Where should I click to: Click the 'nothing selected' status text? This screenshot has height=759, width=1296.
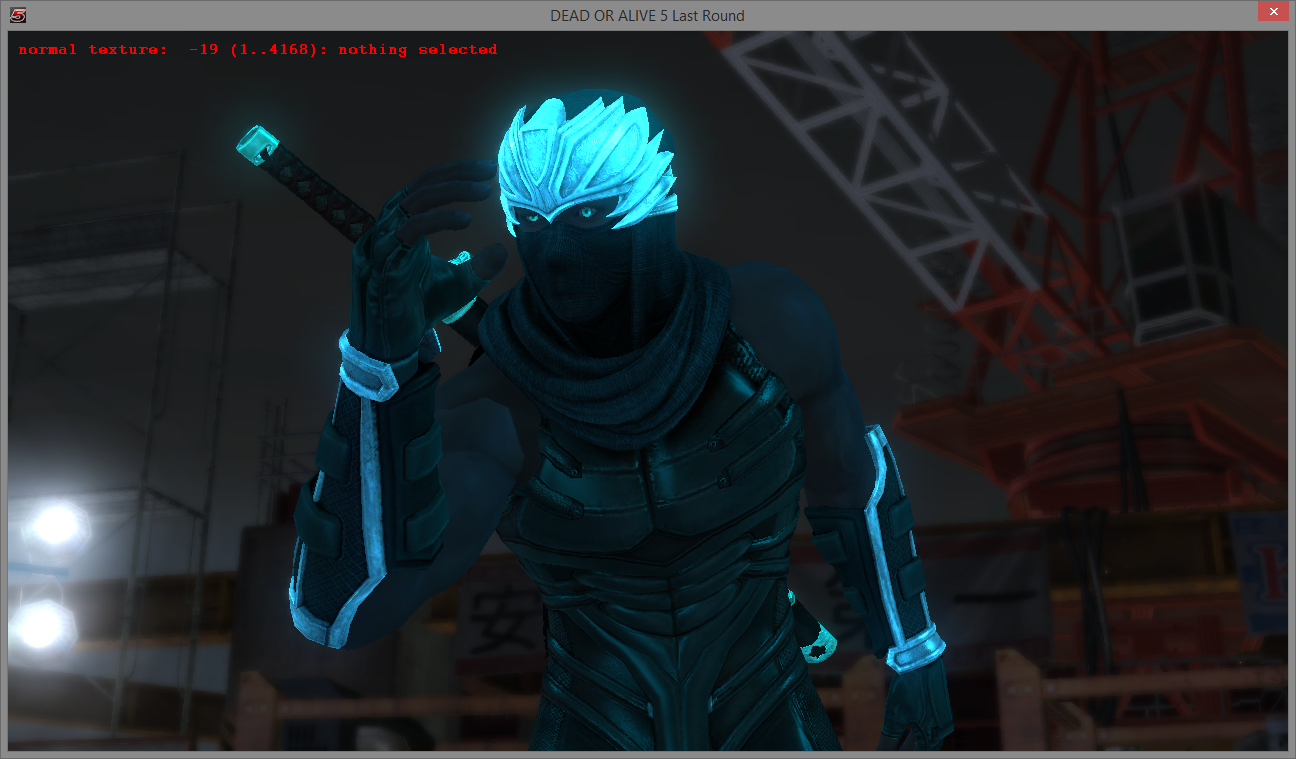(417, 49)
